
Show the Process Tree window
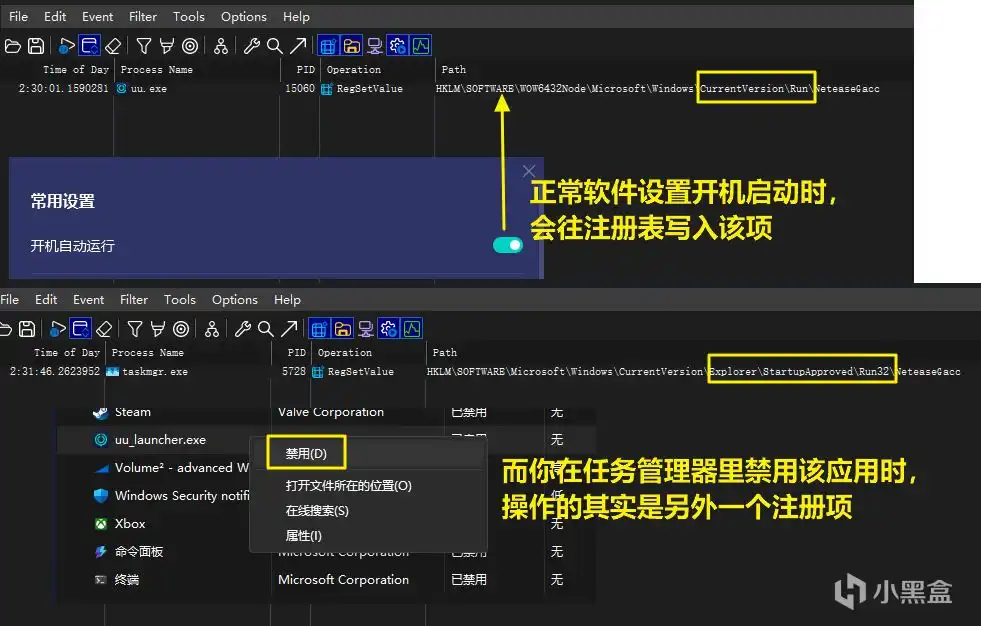click(219, 45)
